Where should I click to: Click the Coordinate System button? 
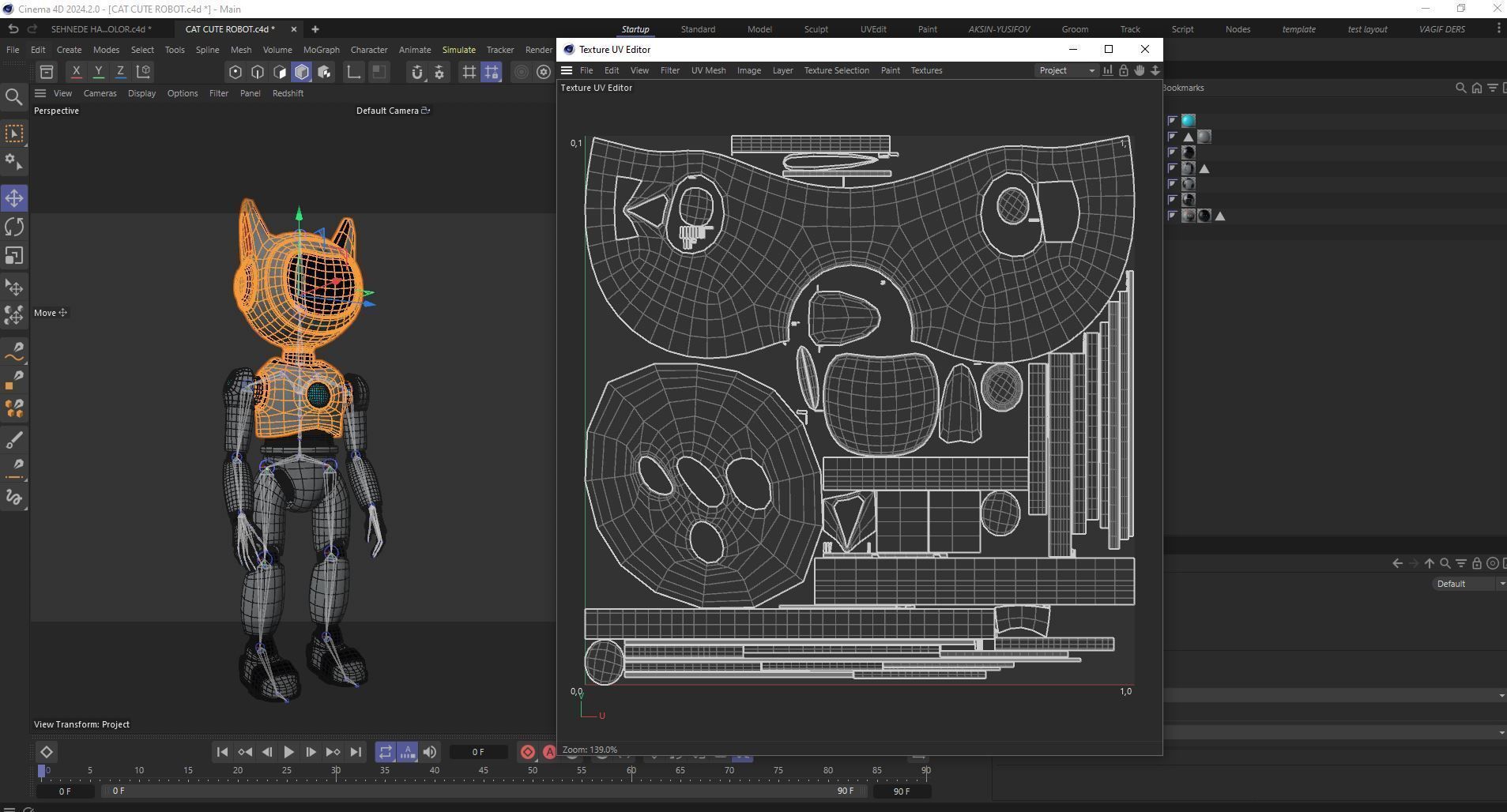click(x=143, y=71)
